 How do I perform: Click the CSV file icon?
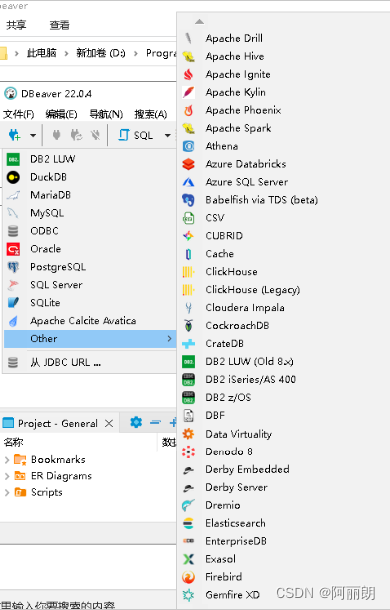(x=188, y=218)
